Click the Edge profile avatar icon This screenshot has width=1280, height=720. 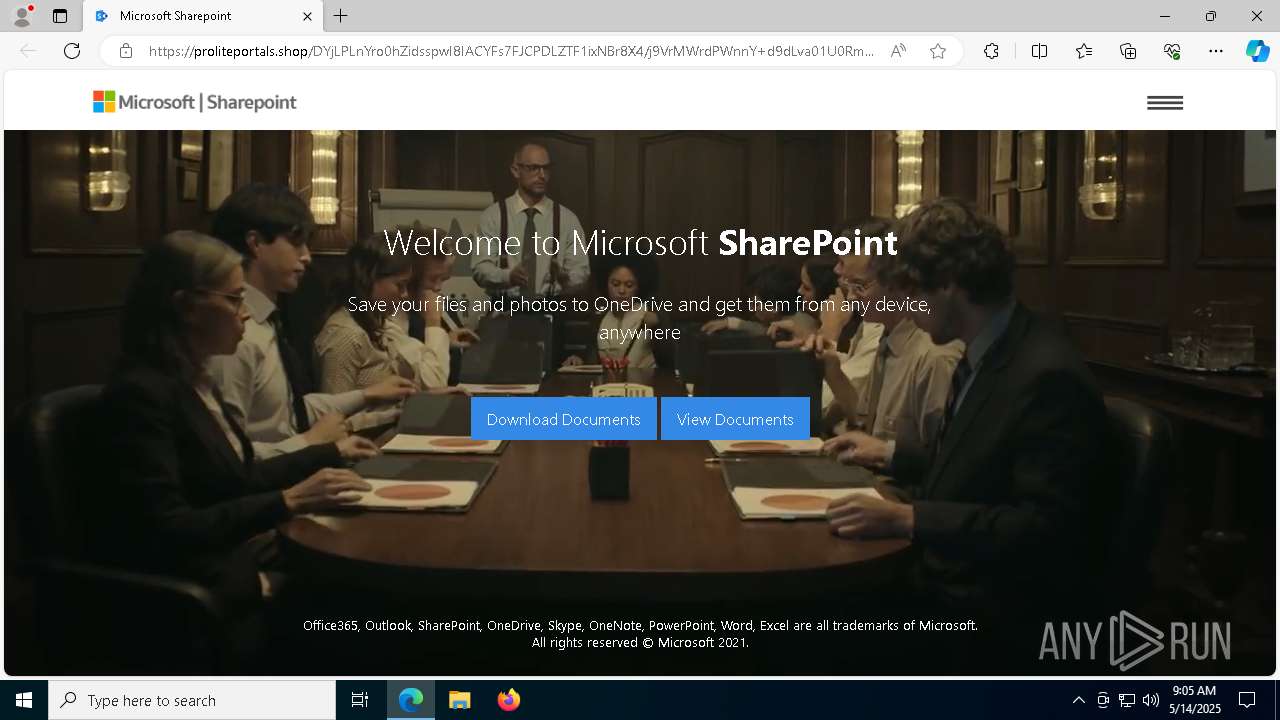(x=22, y=16)
